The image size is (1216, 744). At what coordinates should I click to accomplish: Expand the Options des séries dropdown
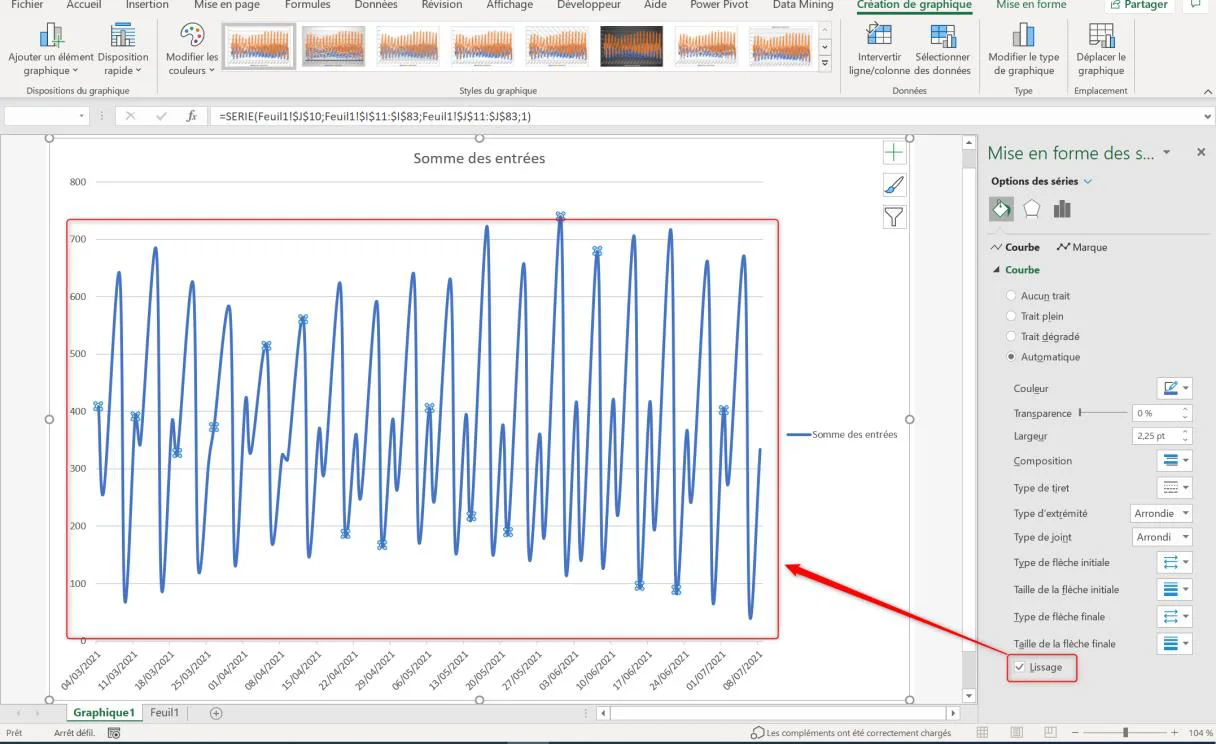pyautogui.click(x=1088, y=182)
